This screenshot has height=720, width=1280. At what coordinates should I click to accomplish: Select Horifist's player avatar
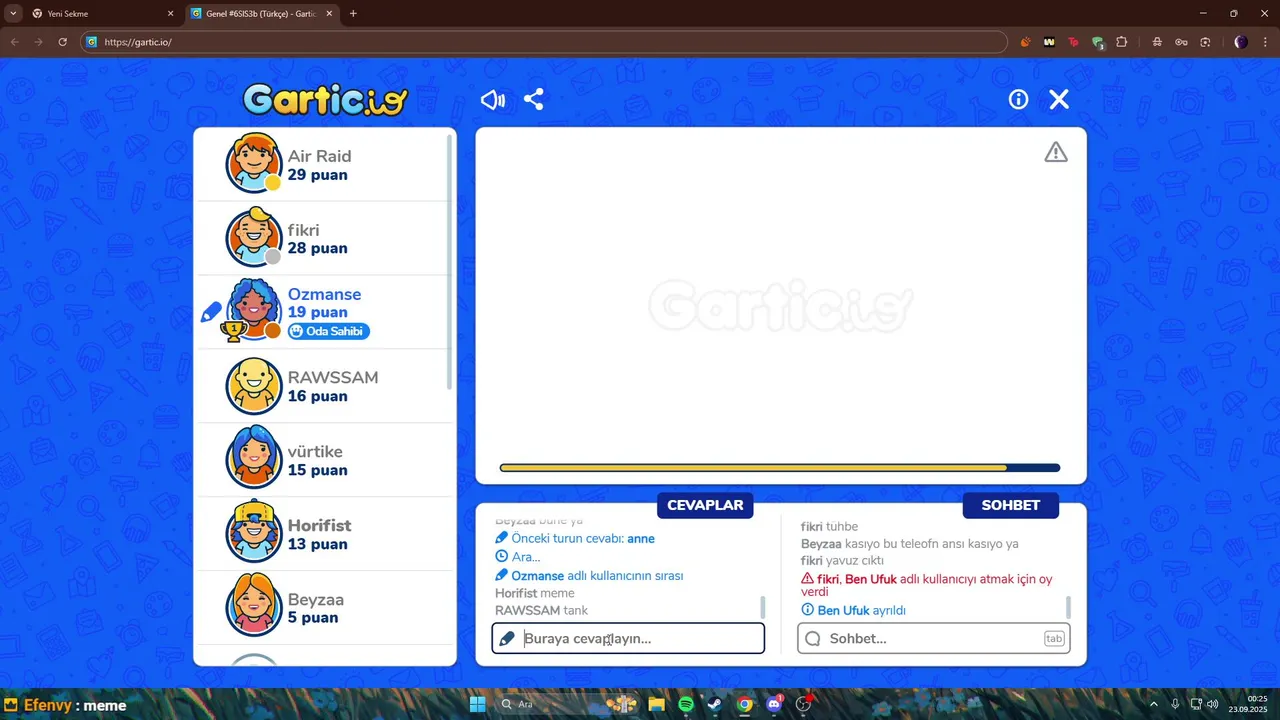tap(254, 532)
